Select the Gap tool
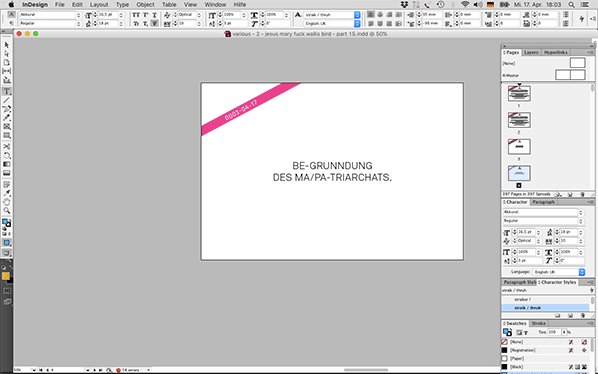 coord(6,71)
